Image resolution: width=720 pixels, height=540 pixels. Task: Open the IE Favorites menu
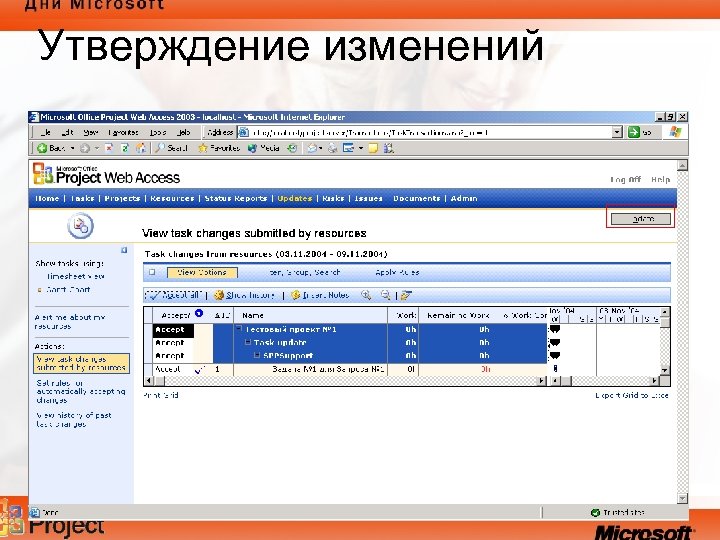[x=123, y=132]
